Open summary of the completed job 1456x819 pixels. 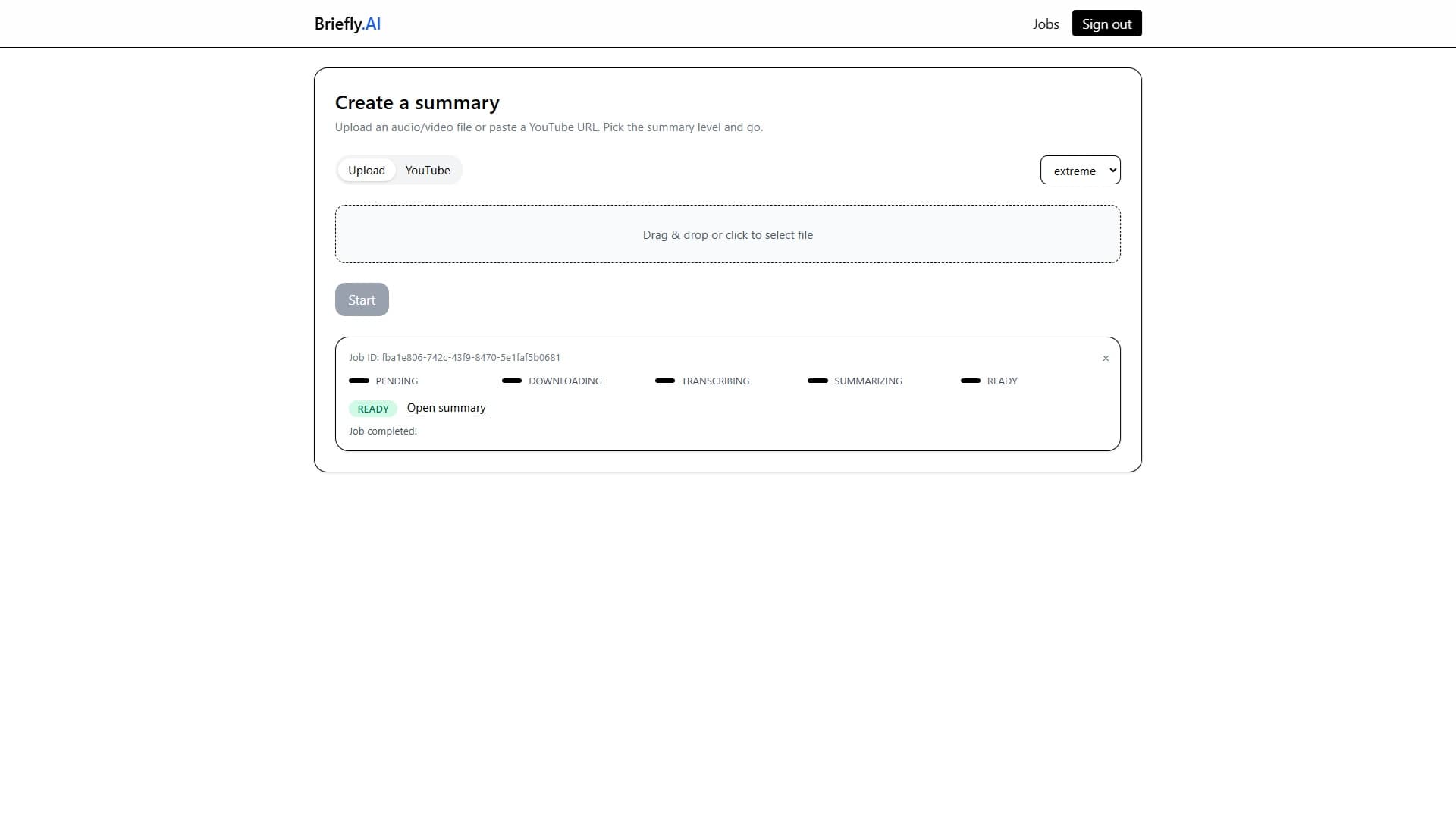[446, 407]
